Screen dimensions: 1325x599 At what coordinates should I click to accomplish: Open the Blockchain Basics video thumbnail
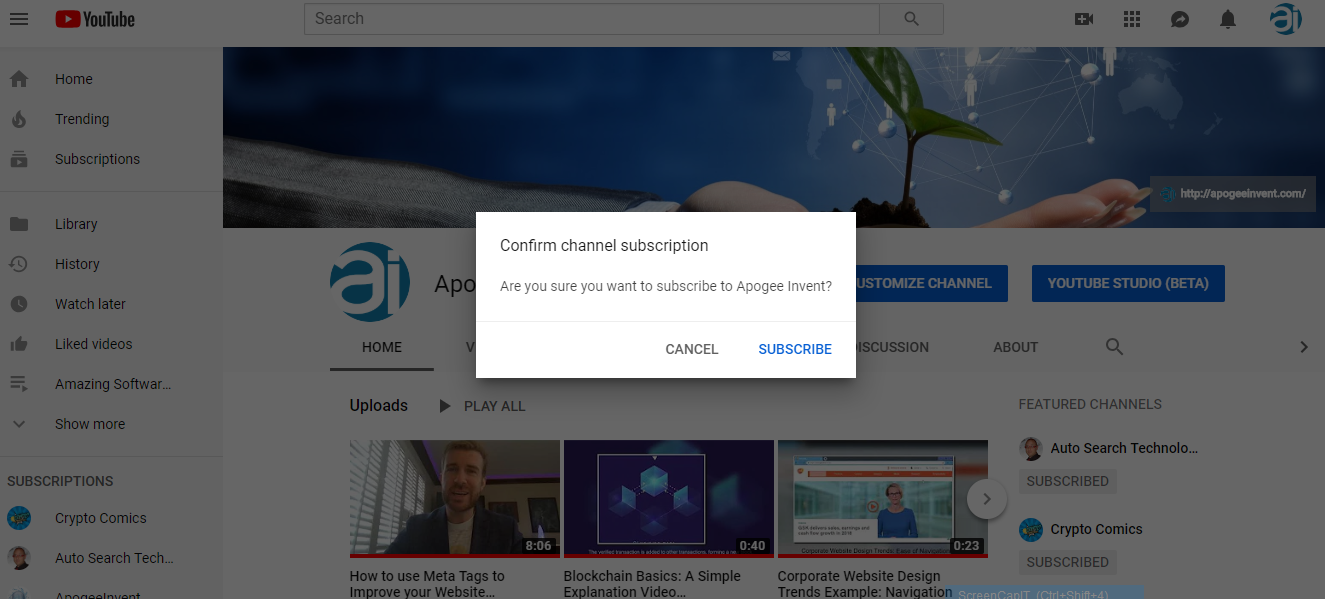pos(669,498)
